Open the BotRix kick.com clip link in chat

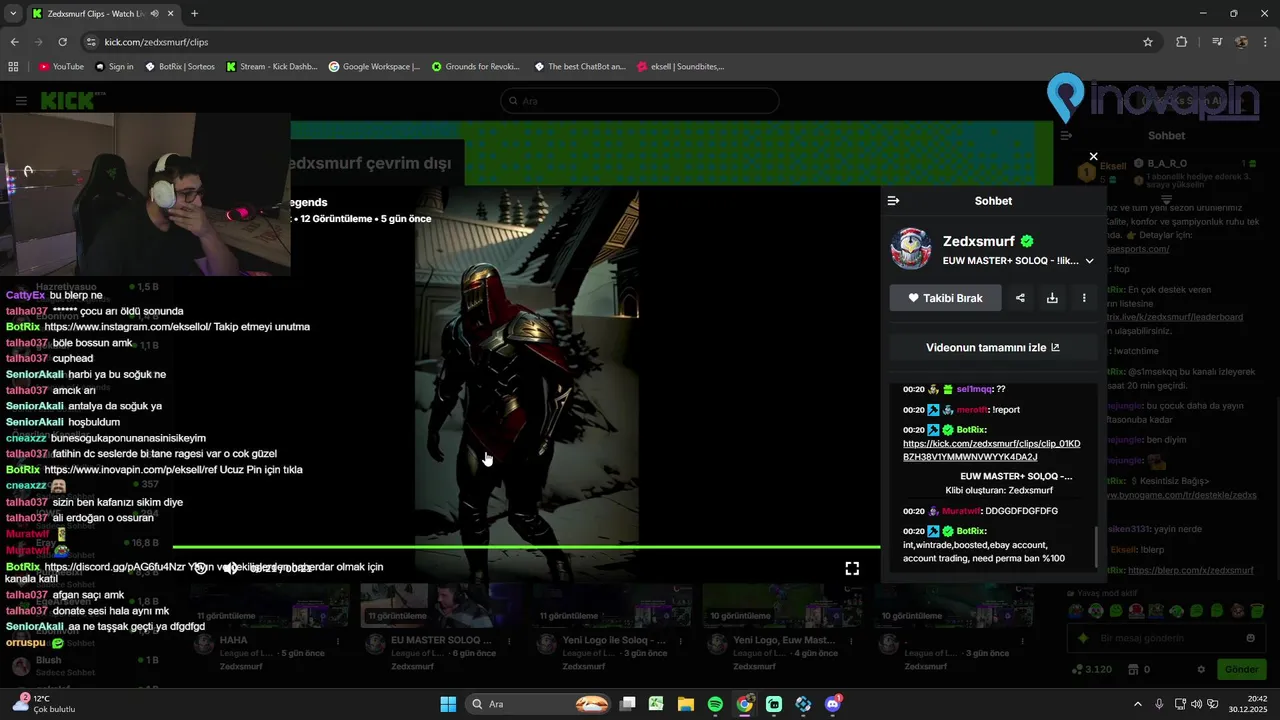[x=991, y=449]
